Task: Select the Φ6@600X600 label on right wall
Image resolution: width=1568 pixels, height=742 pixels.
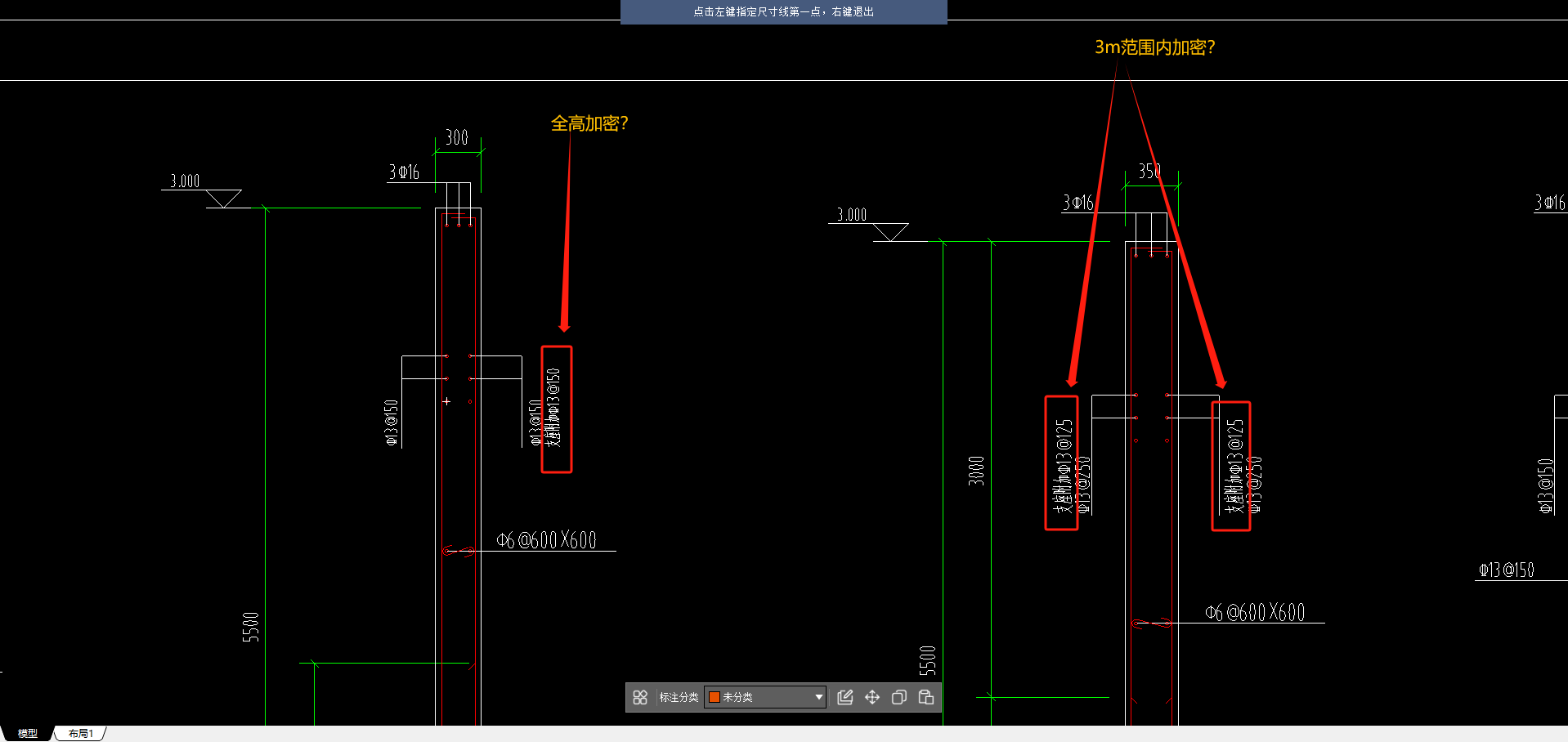Action: (x=1255, y=612)
